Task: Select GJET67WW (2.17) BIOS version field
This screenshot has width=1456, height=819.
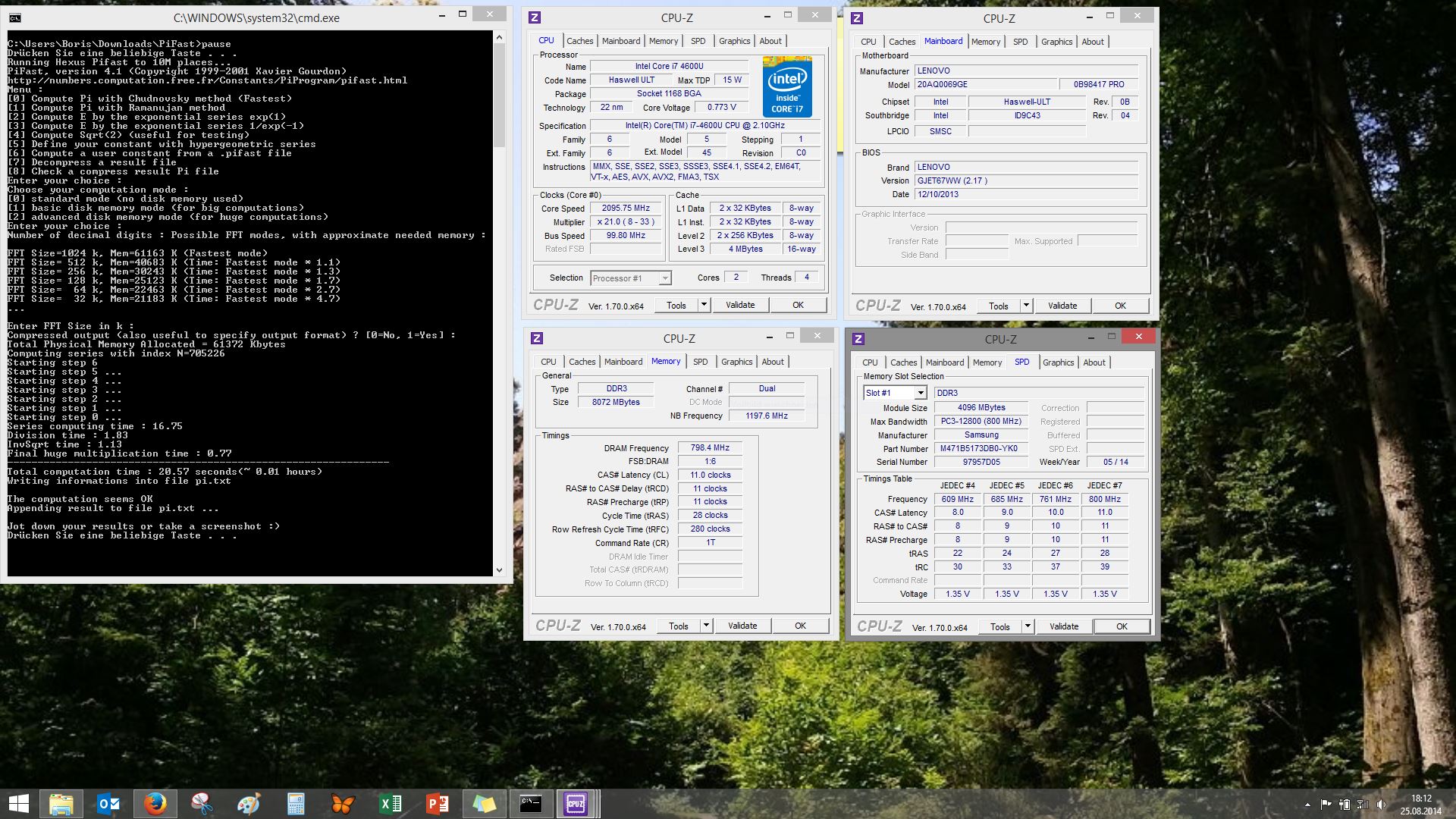Action: (x=1026, y=180)
